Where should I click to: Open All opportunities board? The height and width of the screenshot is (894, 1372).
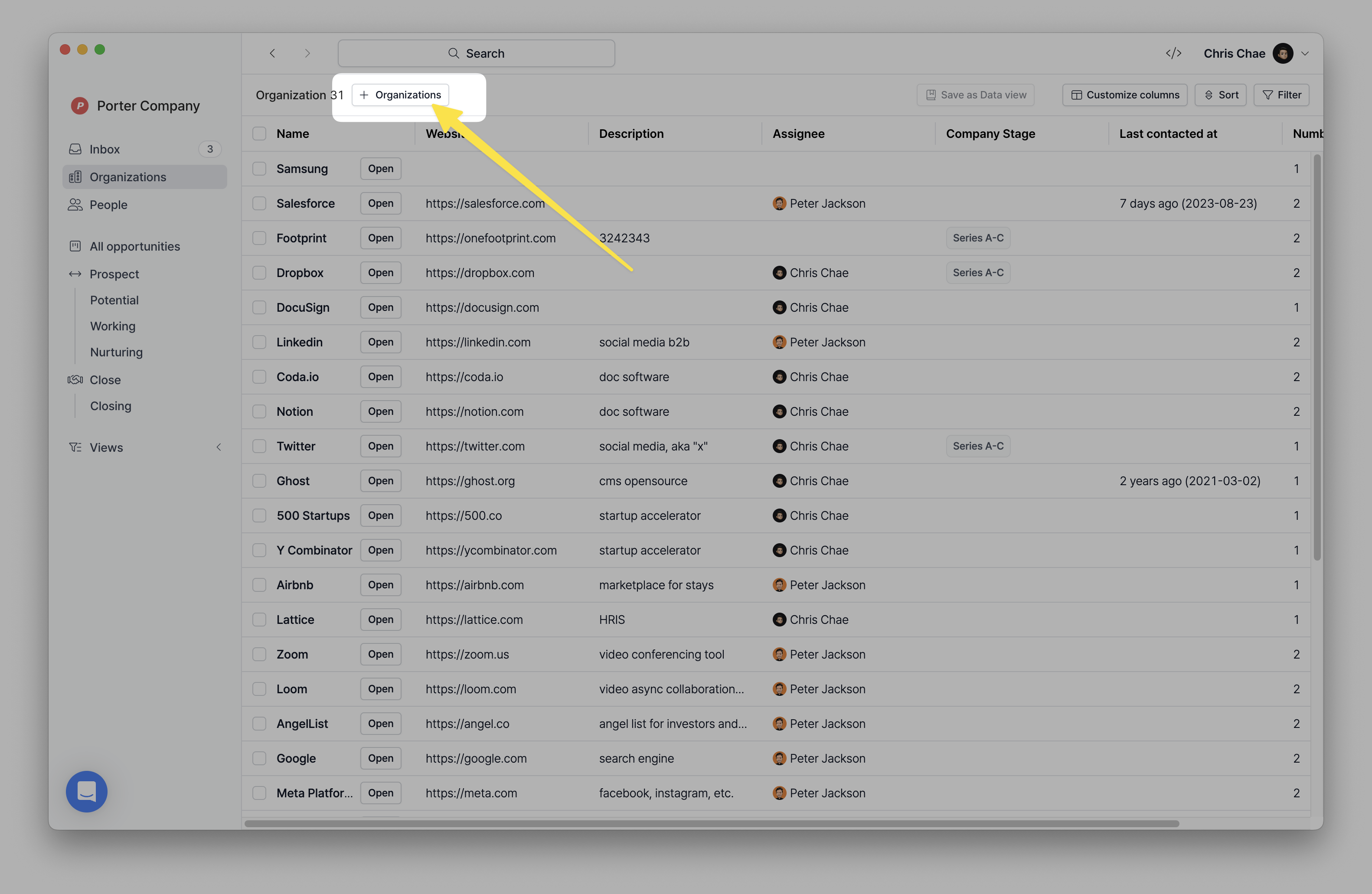click(134, 246)
